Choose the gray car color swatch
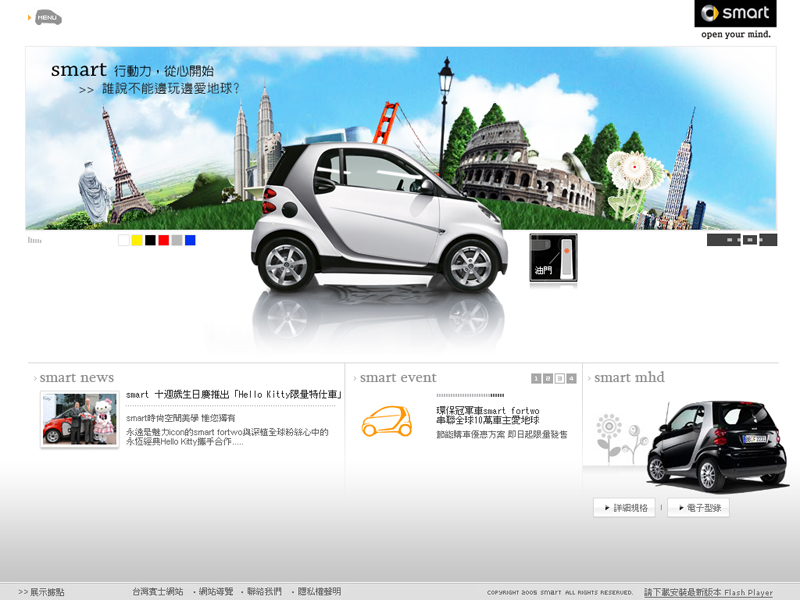This screenshot has width=800, height=600. 177,240
